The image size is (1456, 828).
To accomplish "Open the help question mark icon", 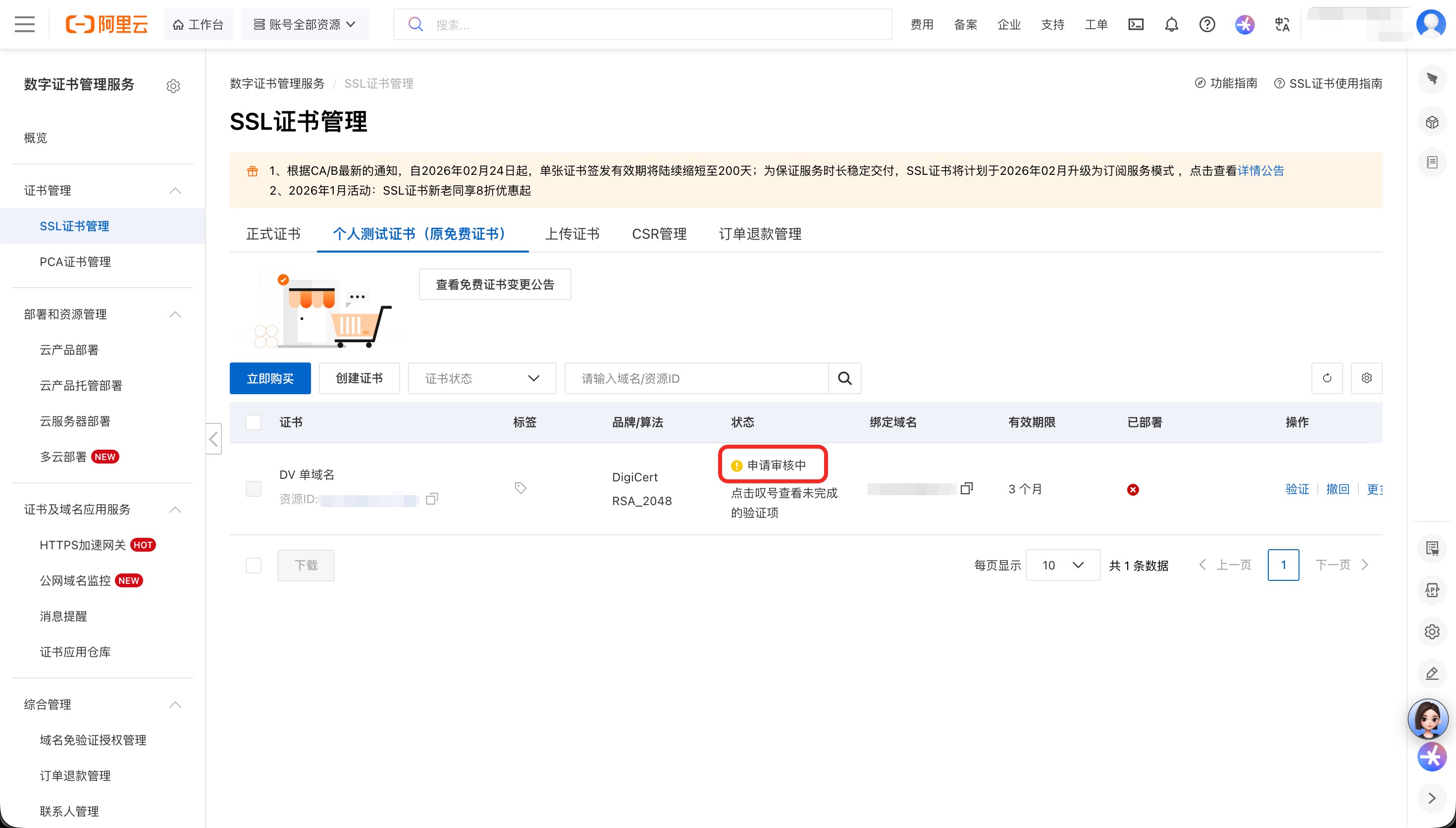I will pyautogui.click(x=1207, y=24).
